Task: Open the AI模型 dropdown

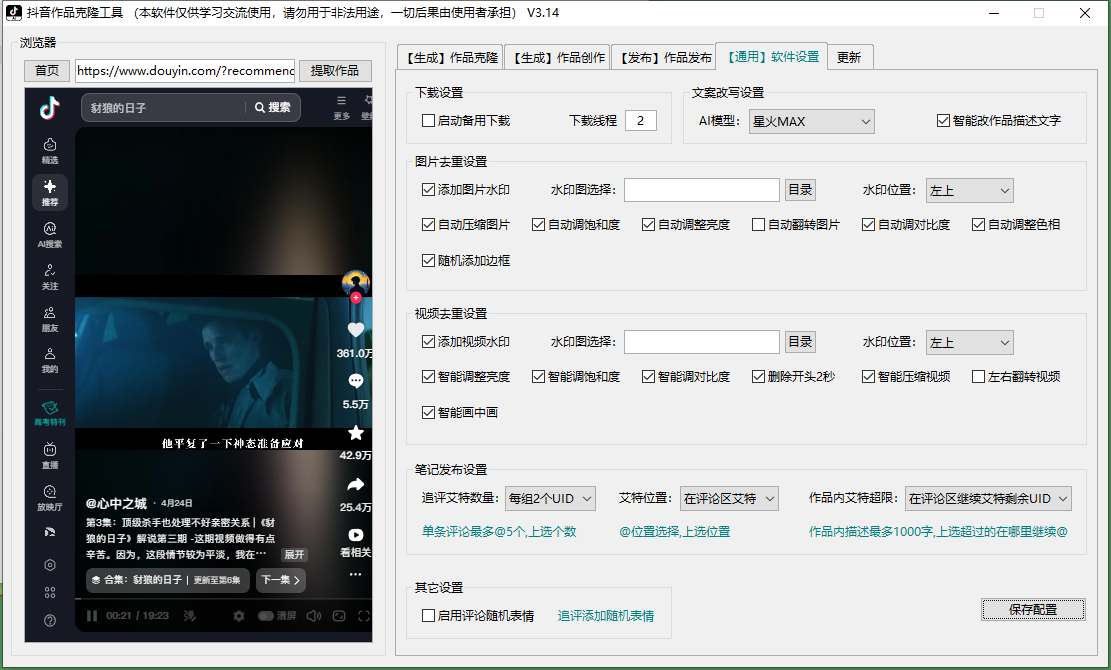Action: pyautogui.click(x=811, y=121)
